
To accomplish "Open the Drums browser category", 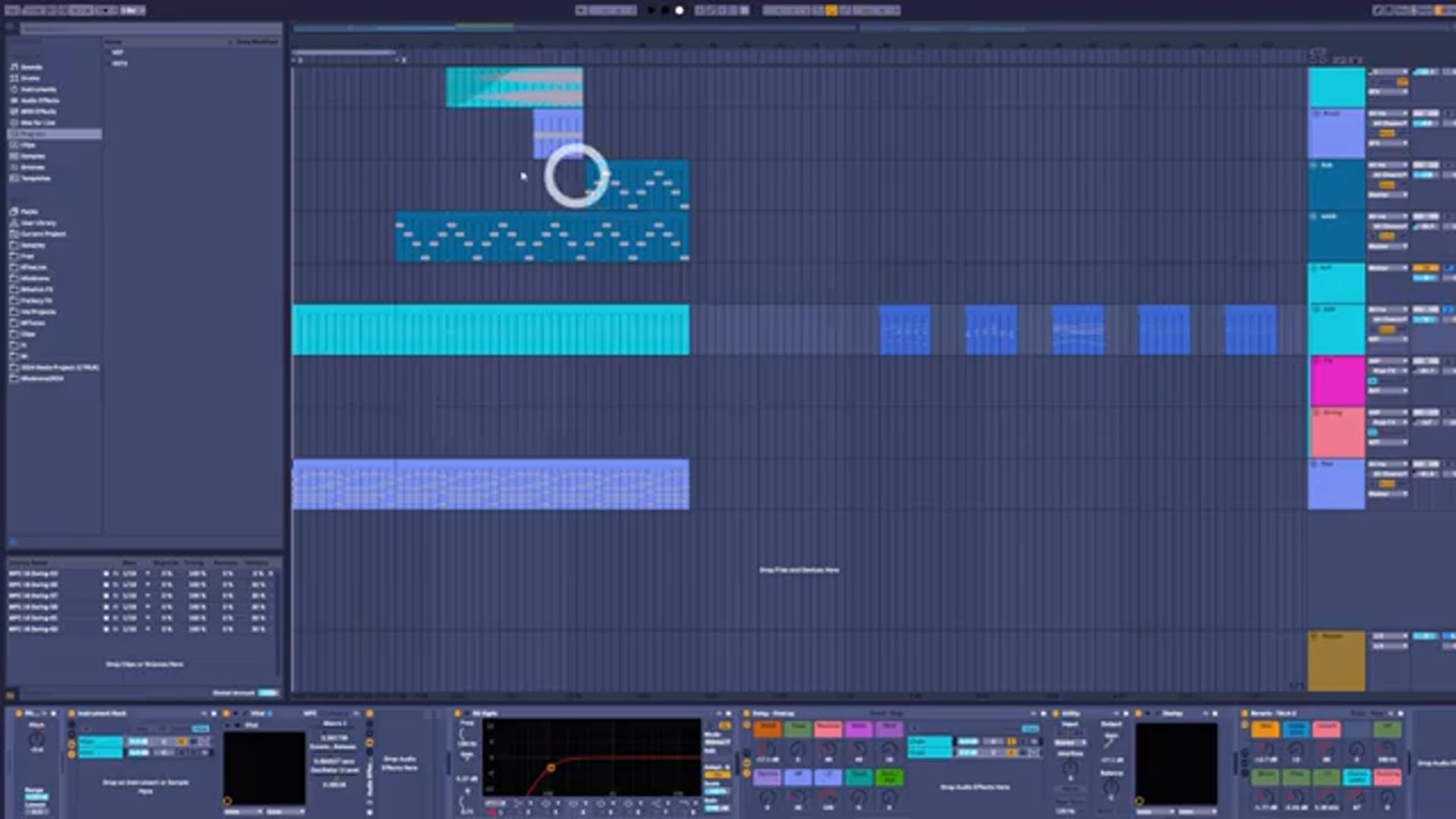I will (x=32, y=78).
